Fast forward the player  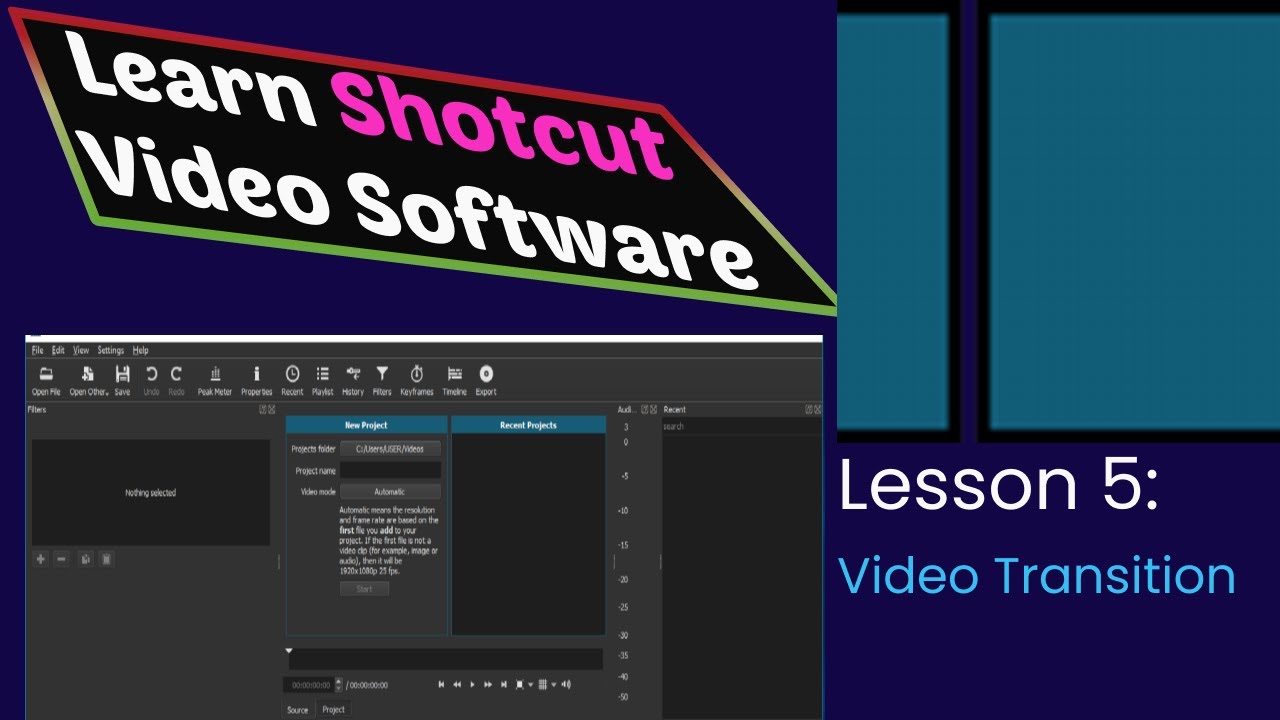488,684
